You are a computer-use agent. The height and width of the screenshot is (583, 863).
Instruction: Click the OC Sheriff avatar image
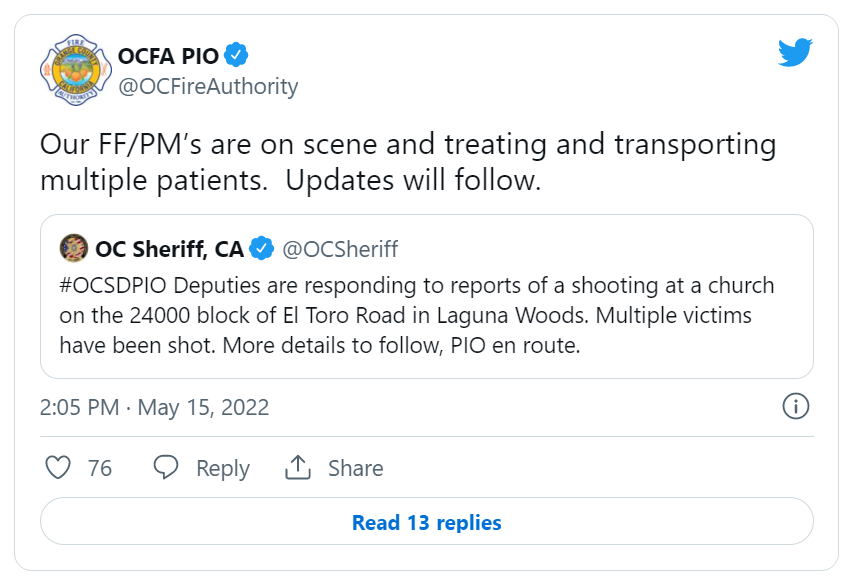click(74, 248)
